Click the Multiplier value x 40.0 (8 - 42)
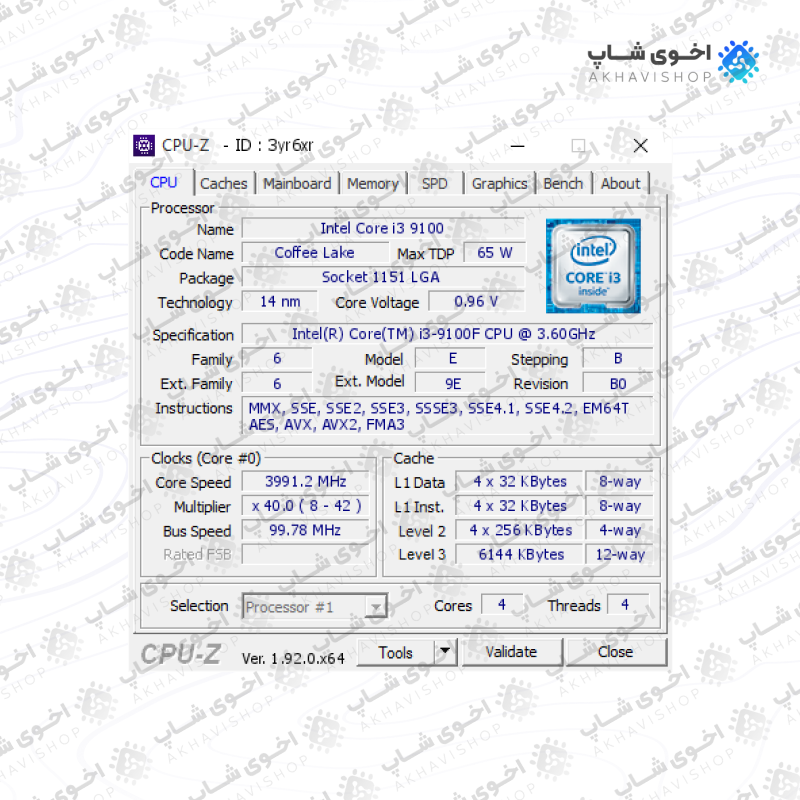 tap(306, 506)
